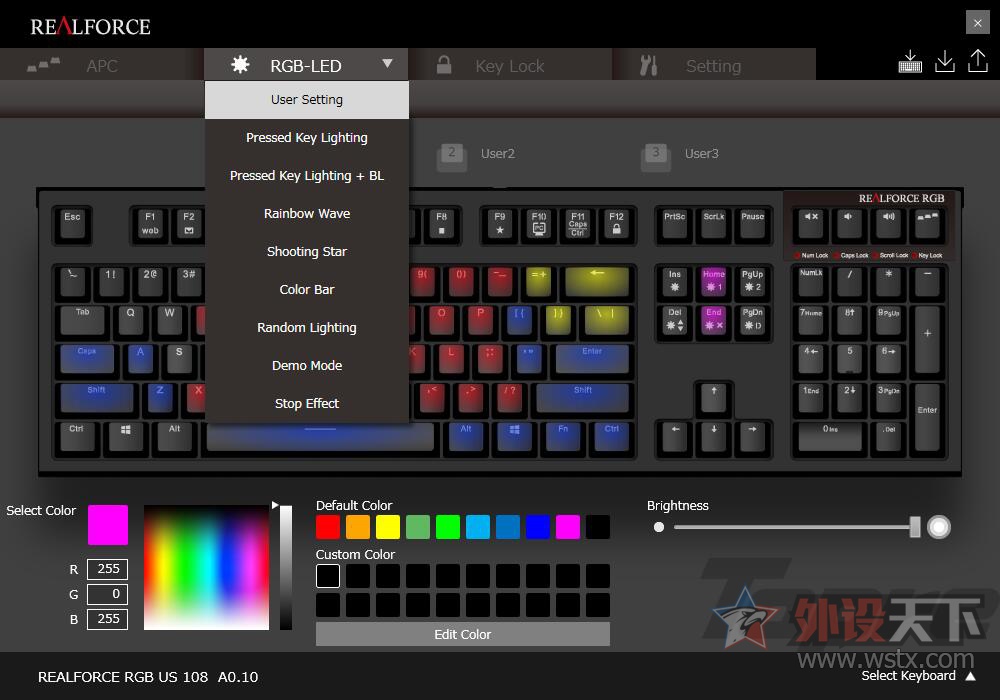The width and height of the screenshot is (1000, 700).
Task: Pick a hue in the color spectrum
Action: point(206,567)
